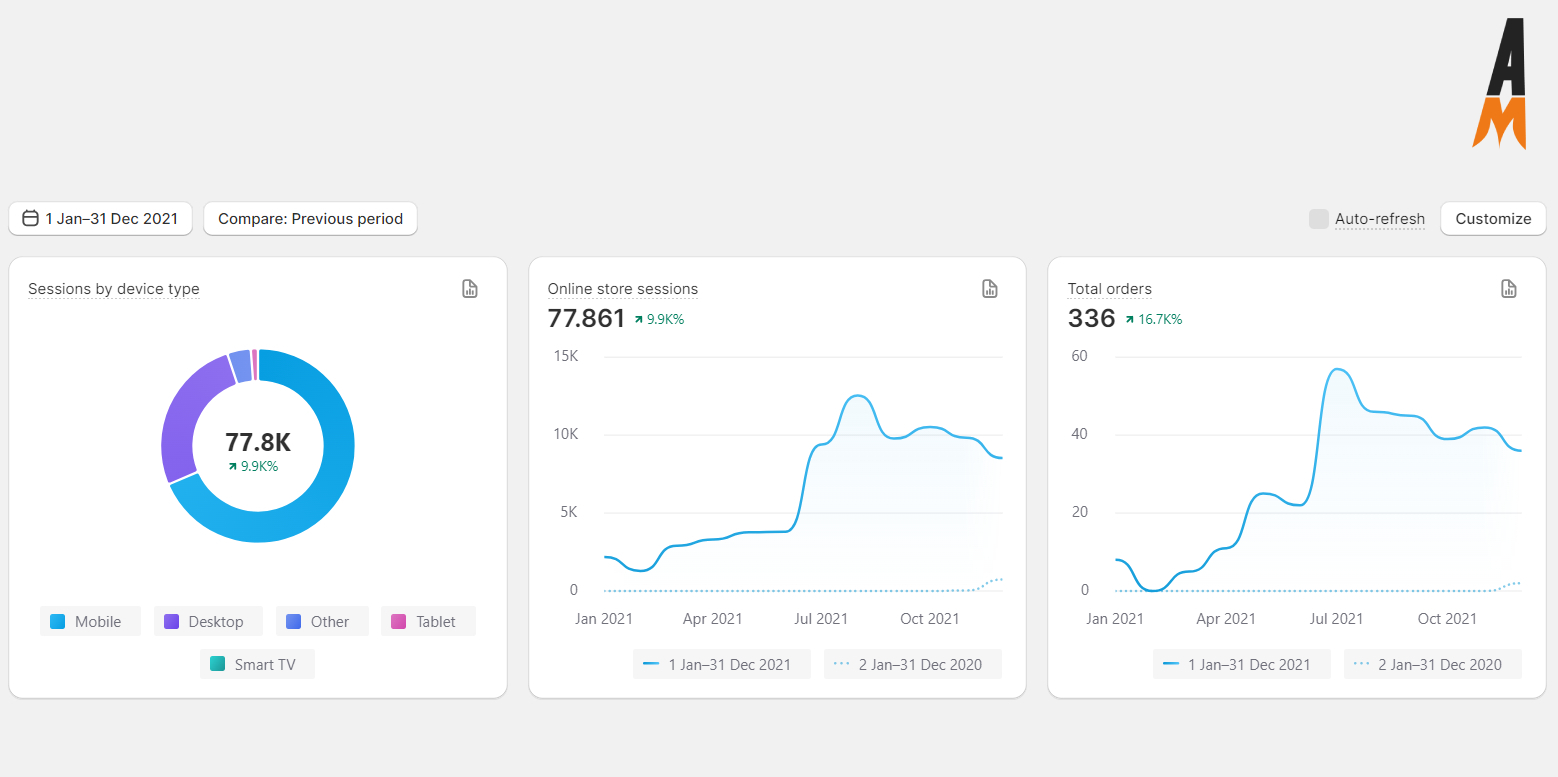Click the 16.7K% orders change indicator
Screen dimensions: 1558x777
(x=1154, y=320)
